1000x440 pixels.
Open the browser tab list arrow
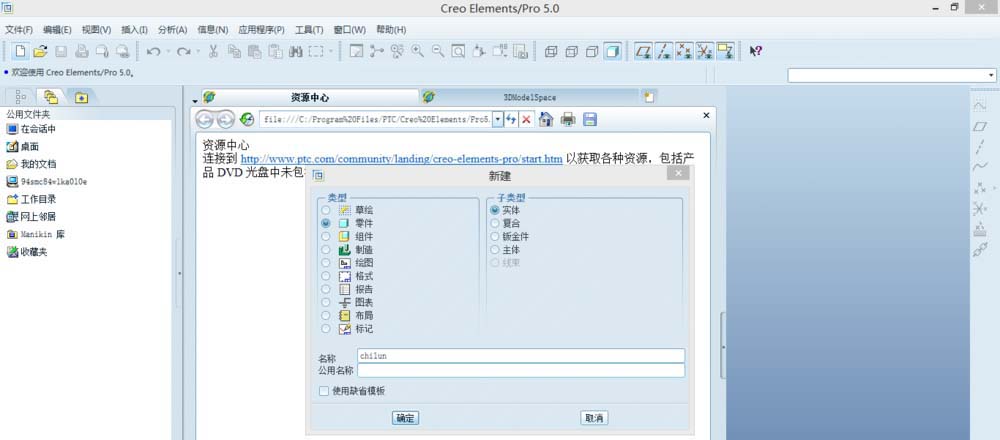(195, 101)
